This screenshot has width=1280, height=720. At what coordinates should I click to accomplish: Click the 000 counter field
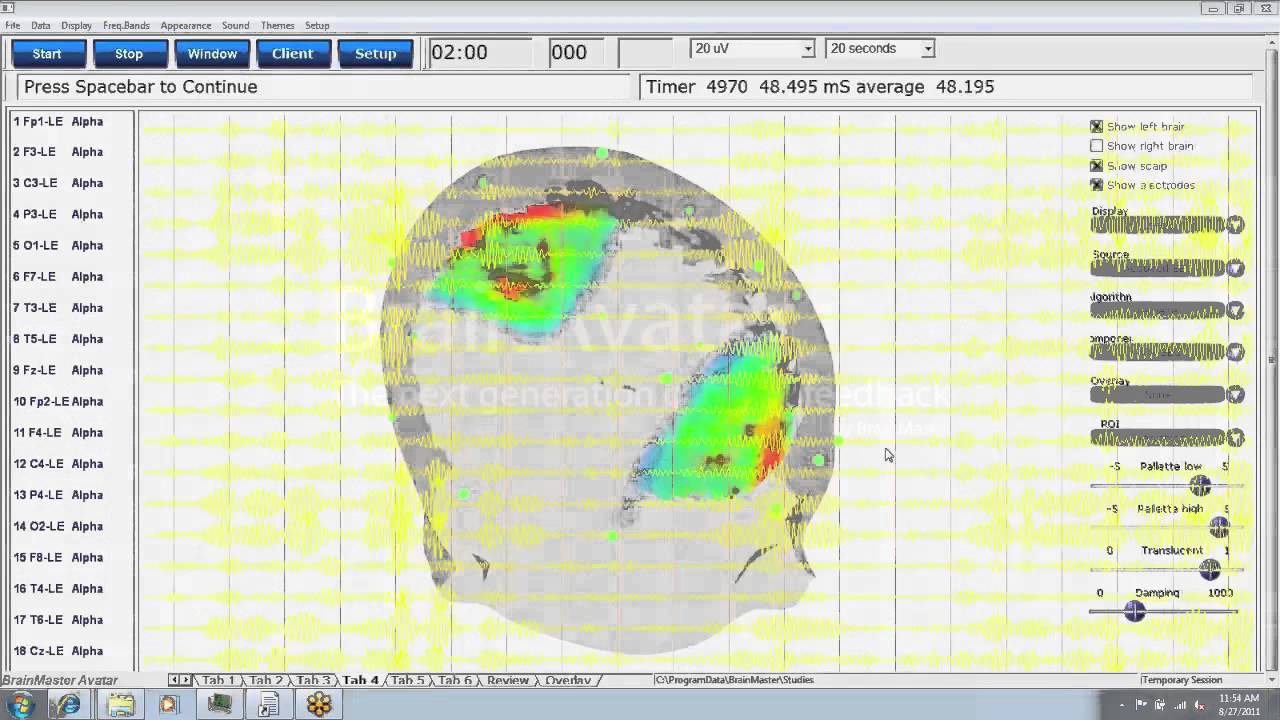point(578,53)
